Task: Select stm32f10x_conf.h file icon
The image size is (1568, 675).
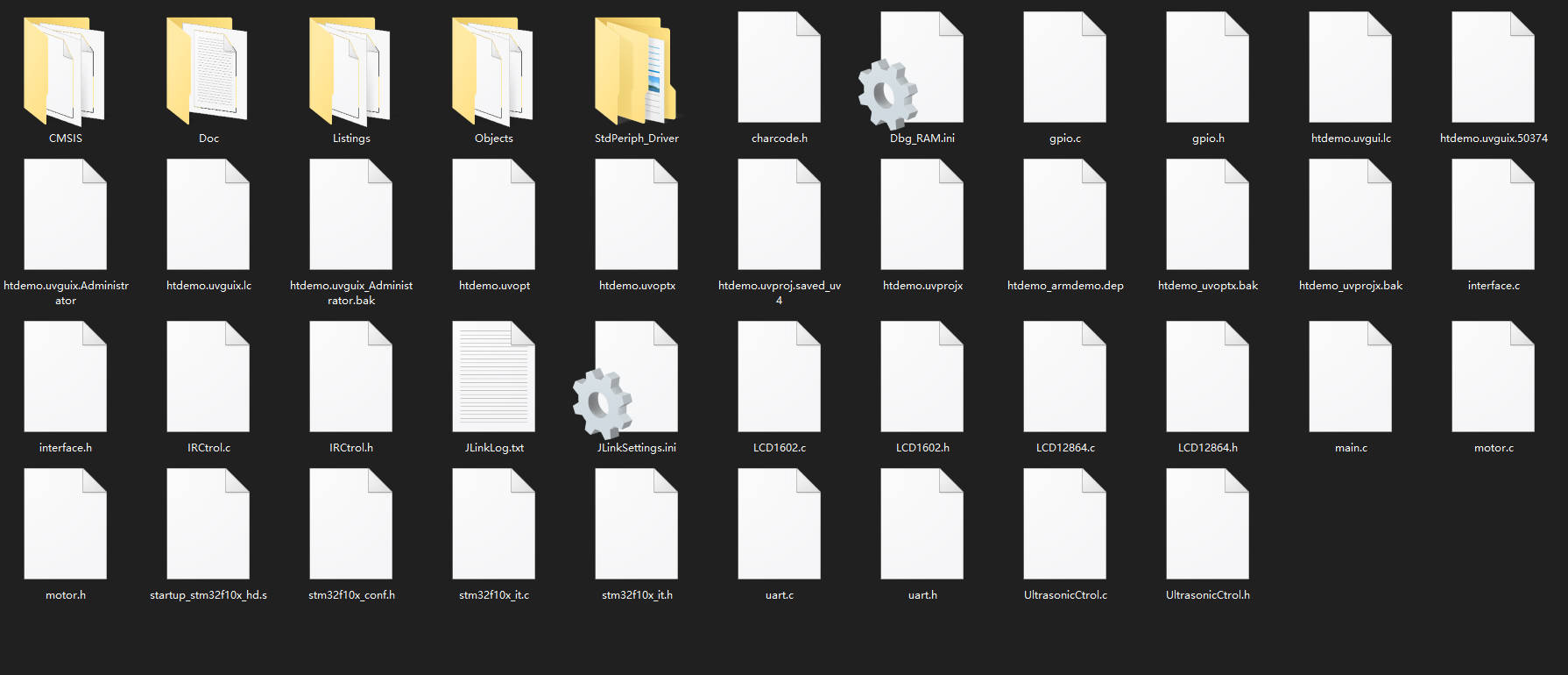Action: [350, 523]
